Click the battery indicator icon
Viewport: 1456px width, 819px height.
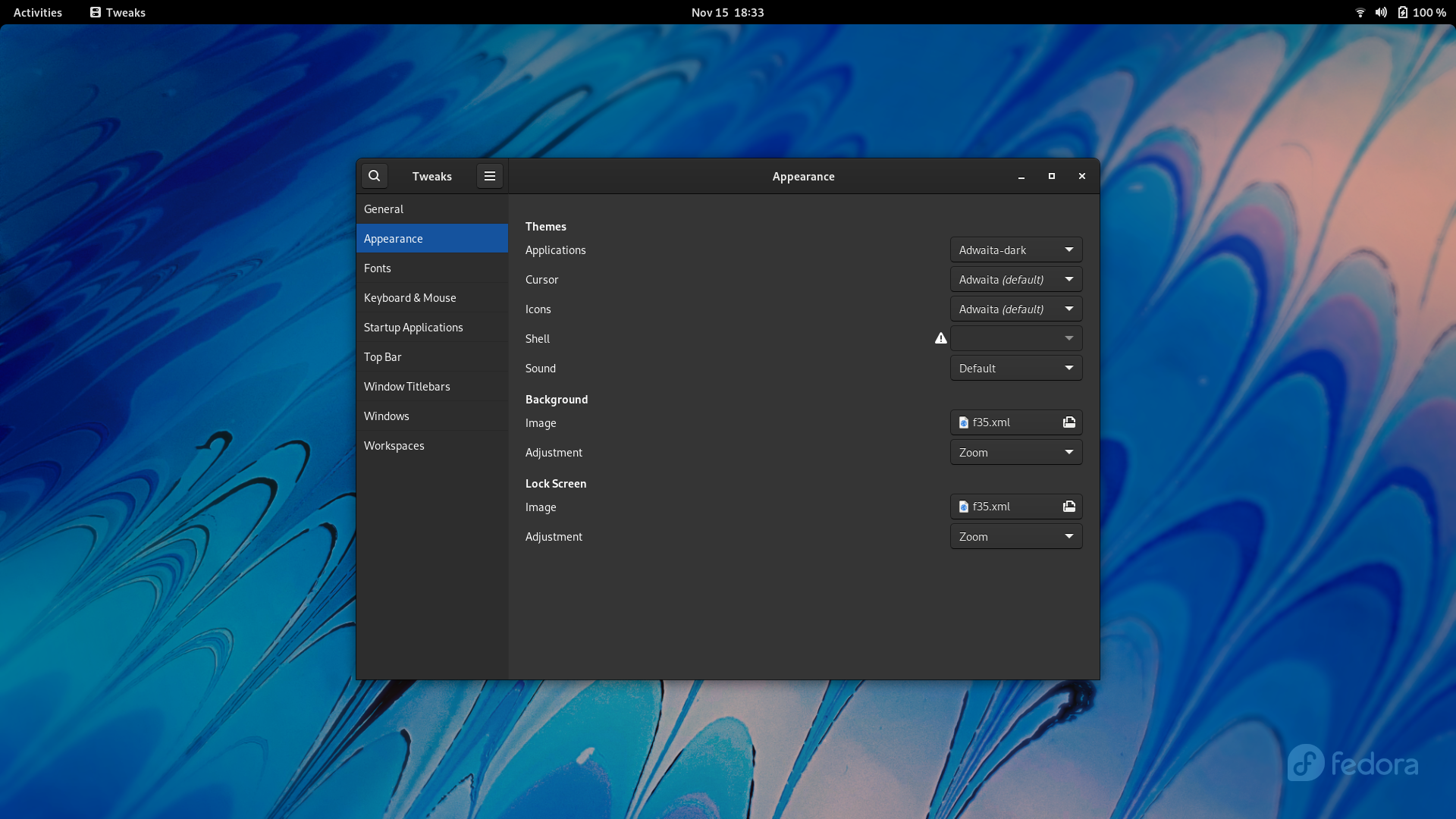pyautogui.click(x=1403, y=12)
